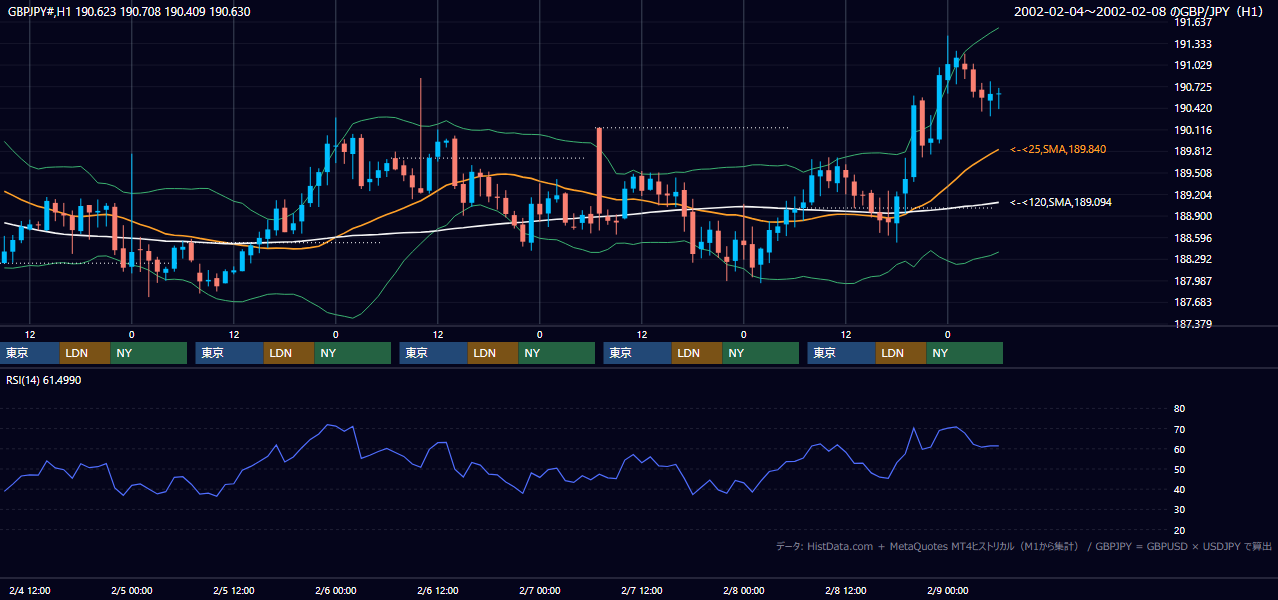Click the 2/5 12:00 time label
Screen dimensions: 1278x600
point(234,591)
